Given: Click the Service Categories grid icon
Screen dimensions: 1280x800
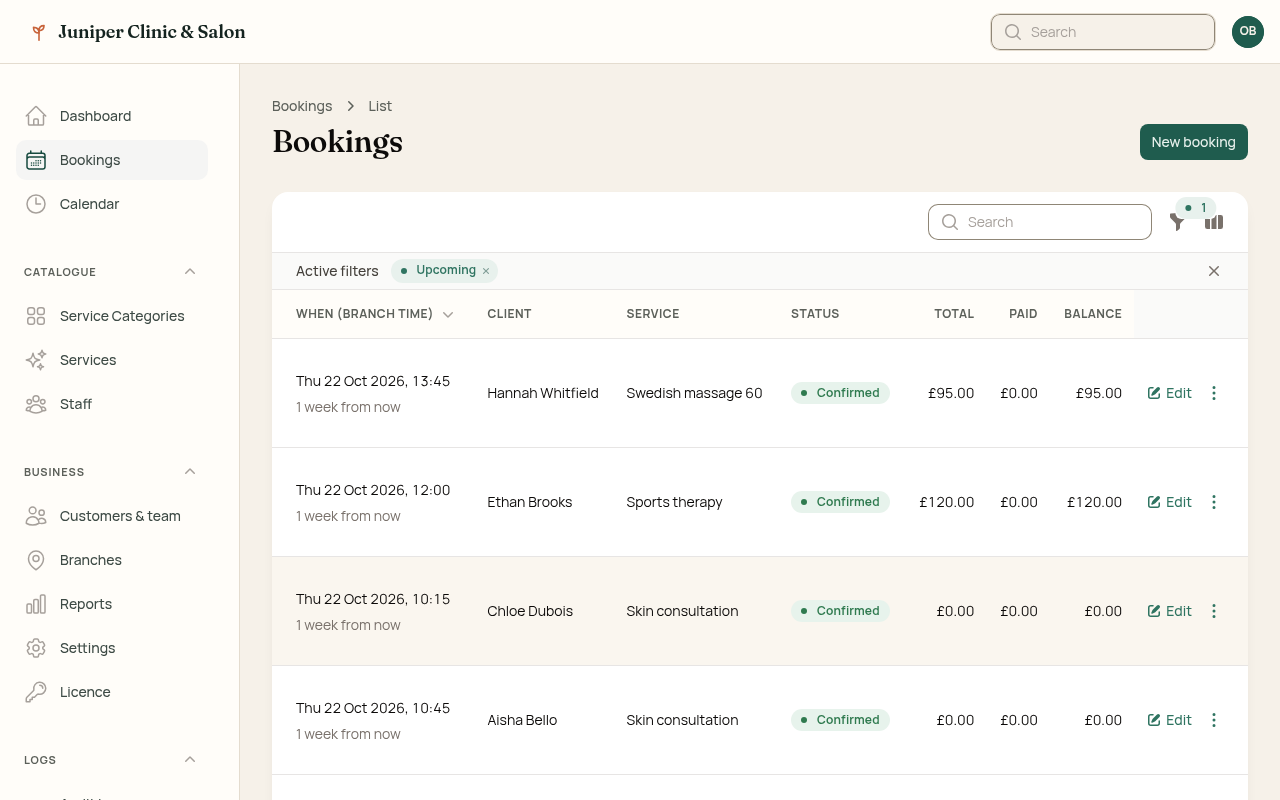Looking at the screenshot, I should pyautogui.click(x=36, y=316).
